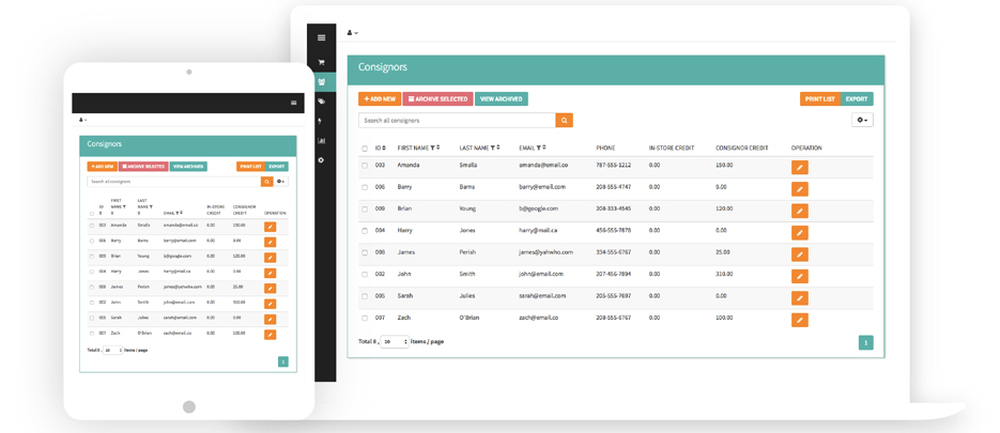Screen dimensions: 1000x433
Task: Focus the 'Search all consignors' field on tablet
Action: coord(174,182)
